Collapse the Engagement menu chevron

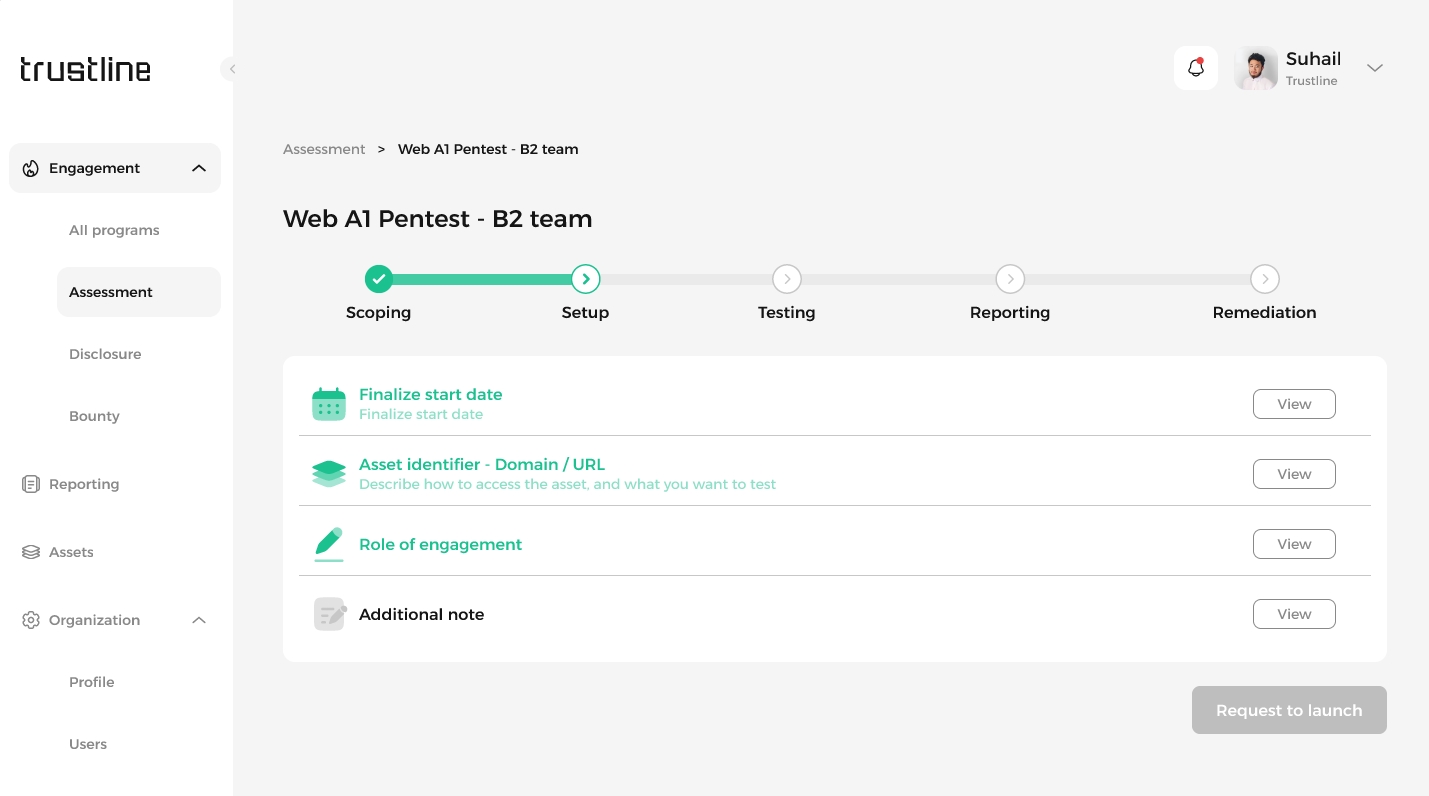(x=199, y=168)
